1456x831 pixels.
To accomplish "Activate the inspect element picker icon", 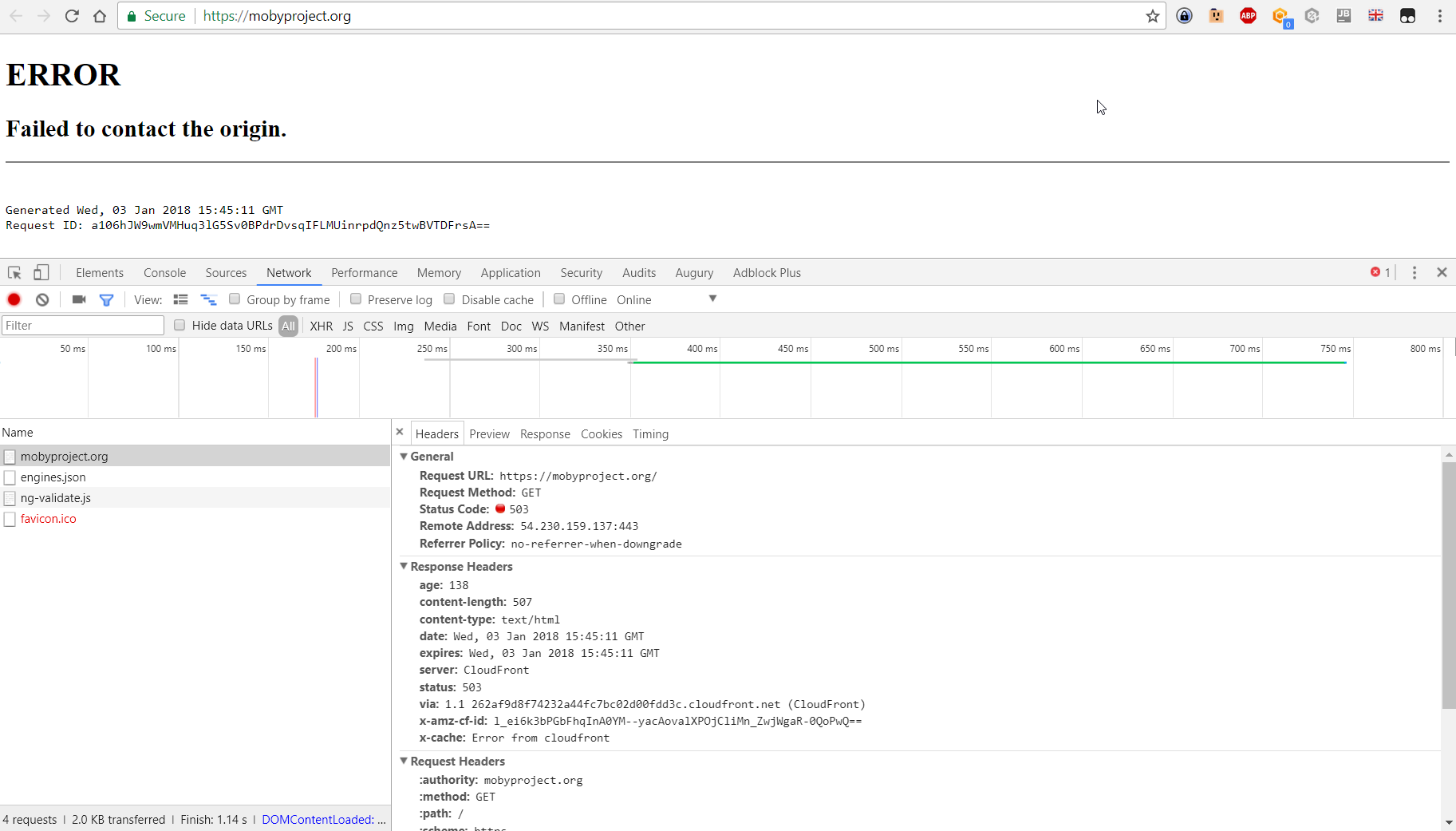I will (x=14, y=272).
